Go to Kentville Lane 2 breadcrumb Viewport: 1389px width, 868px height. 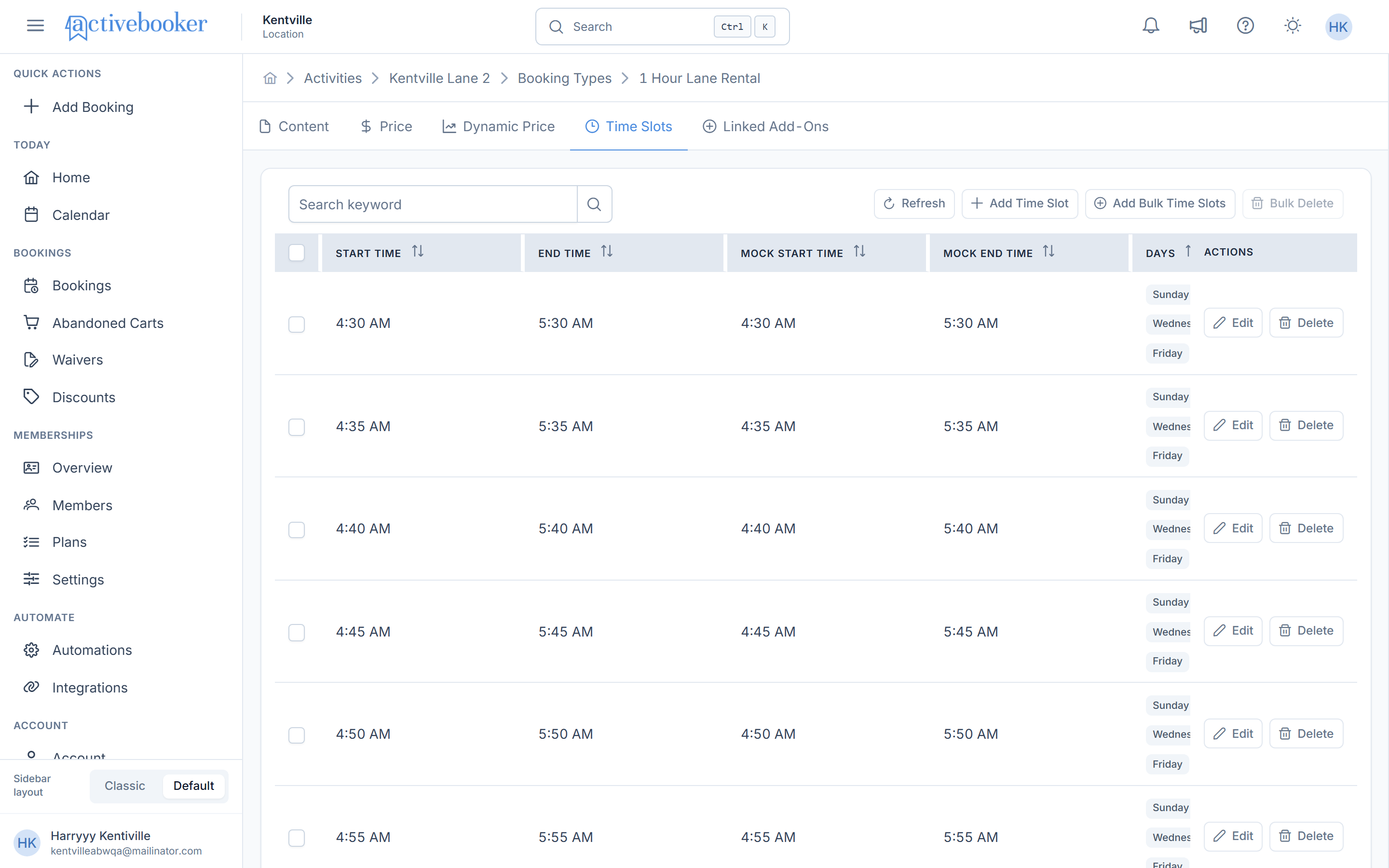point(440,78)
